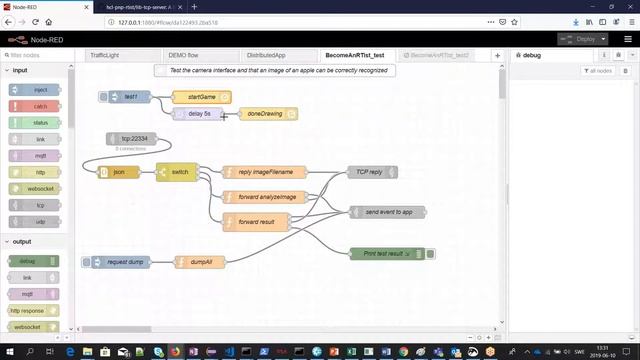The width and height of the screenshot is (640, 360).
Task: Trigger the test1 inject node button
Action: [x=103, y=97]
